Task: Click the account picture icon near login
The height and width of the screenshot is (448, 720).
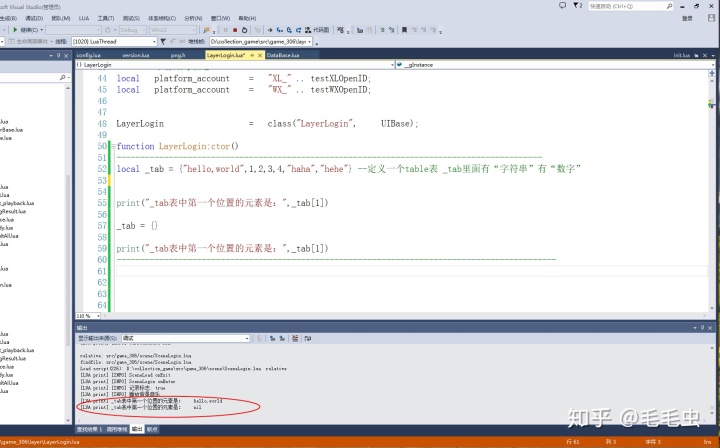Action: click(712, 18)
